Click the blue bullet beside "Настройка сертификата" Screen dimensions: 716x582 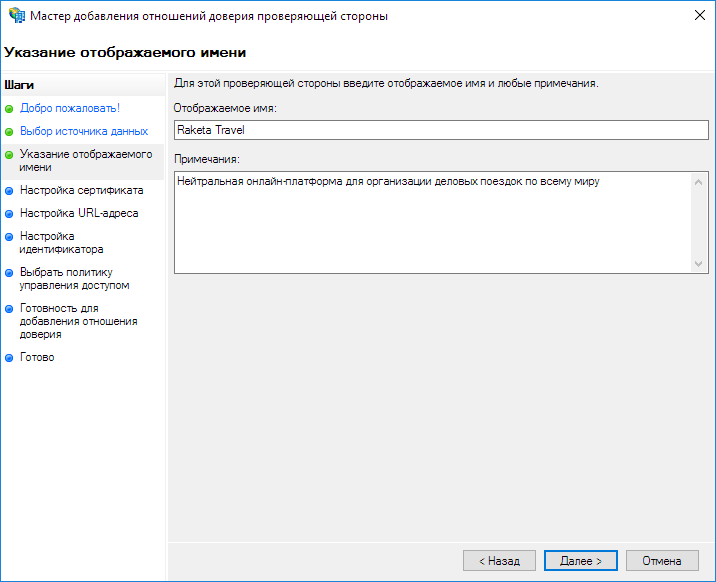[x=9, y=190]
